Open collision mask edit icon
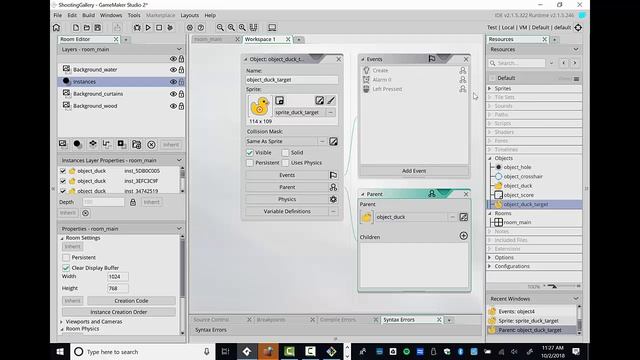The height and width of the screenshot is (360, 640). coord(333,141)
